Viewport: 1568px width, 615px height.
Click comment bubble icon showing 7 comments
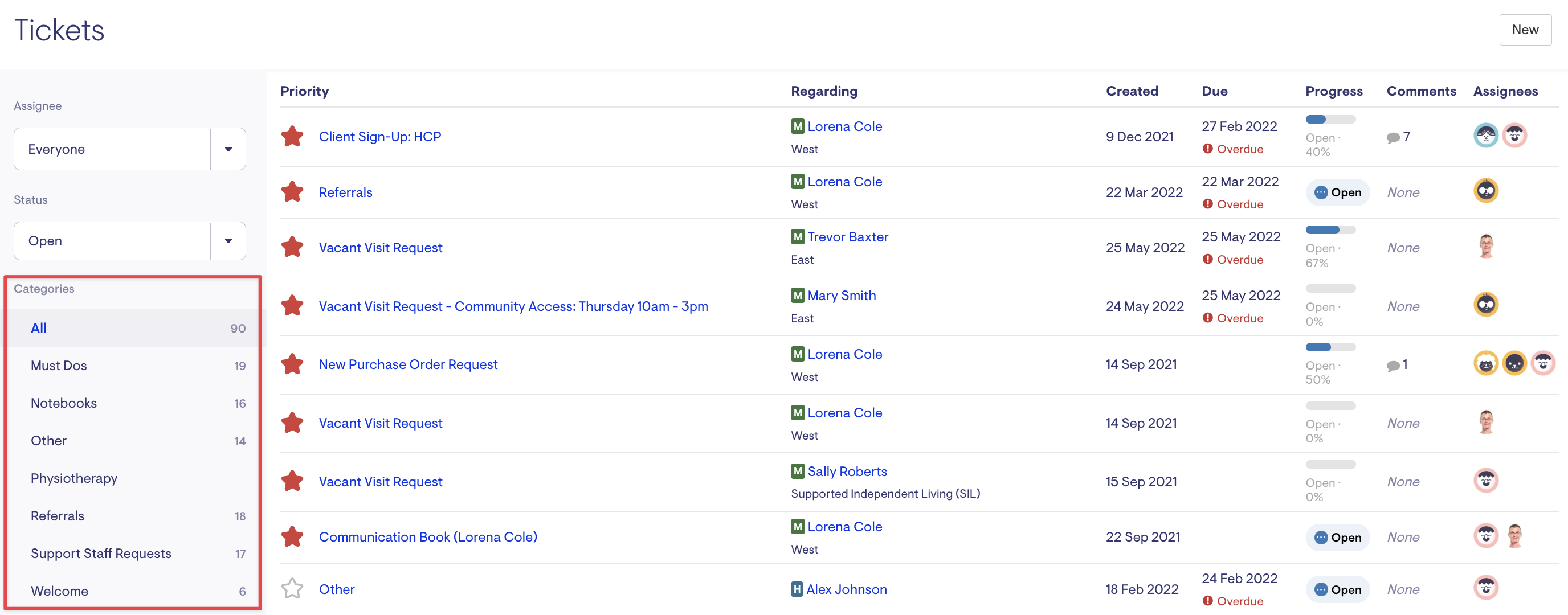[x=1392, y=137]
